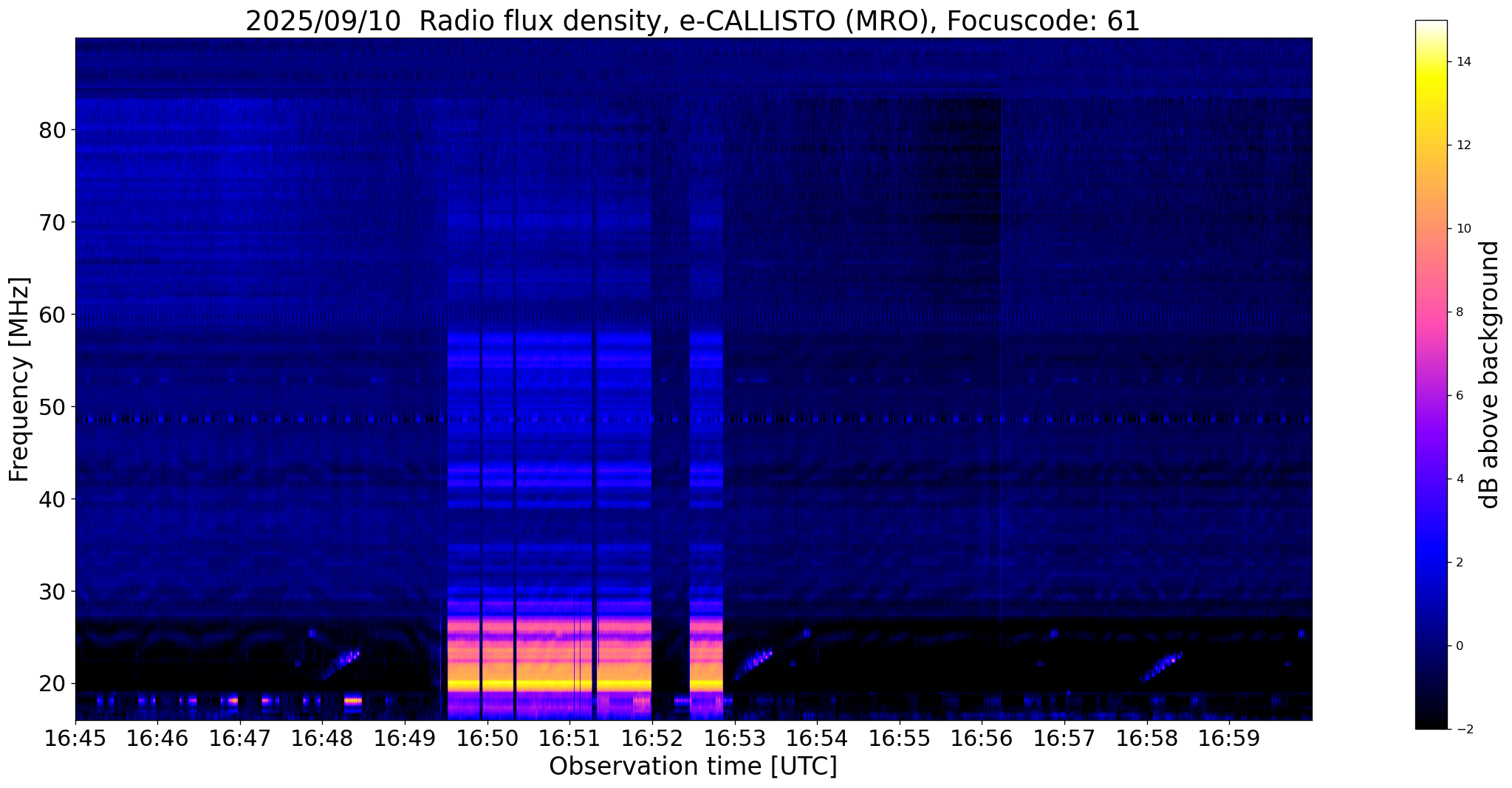
Task: Click the 'Observation time [UTC]' axis label
Action: (693, 767)
